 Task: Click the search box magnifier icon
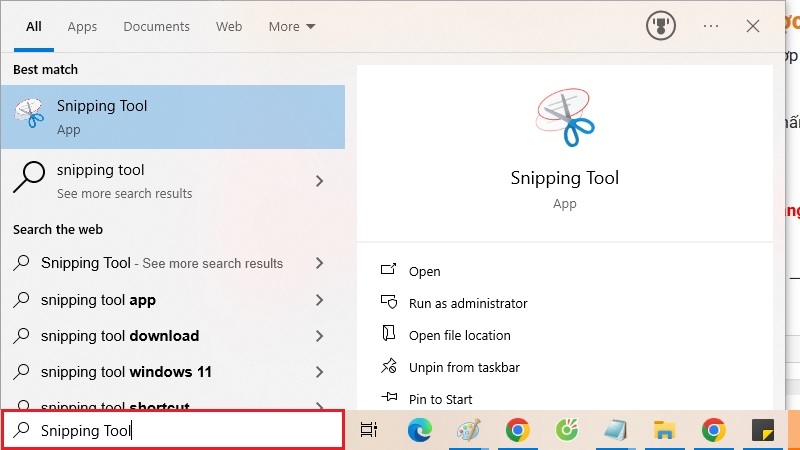pos(21,430)
